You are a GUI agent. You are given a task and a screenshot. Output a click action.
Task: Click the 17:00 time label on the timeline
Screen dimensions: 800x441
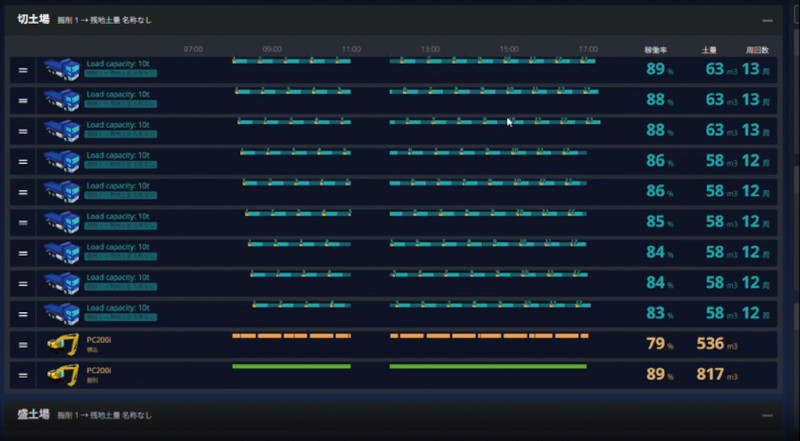click(588, 50)
